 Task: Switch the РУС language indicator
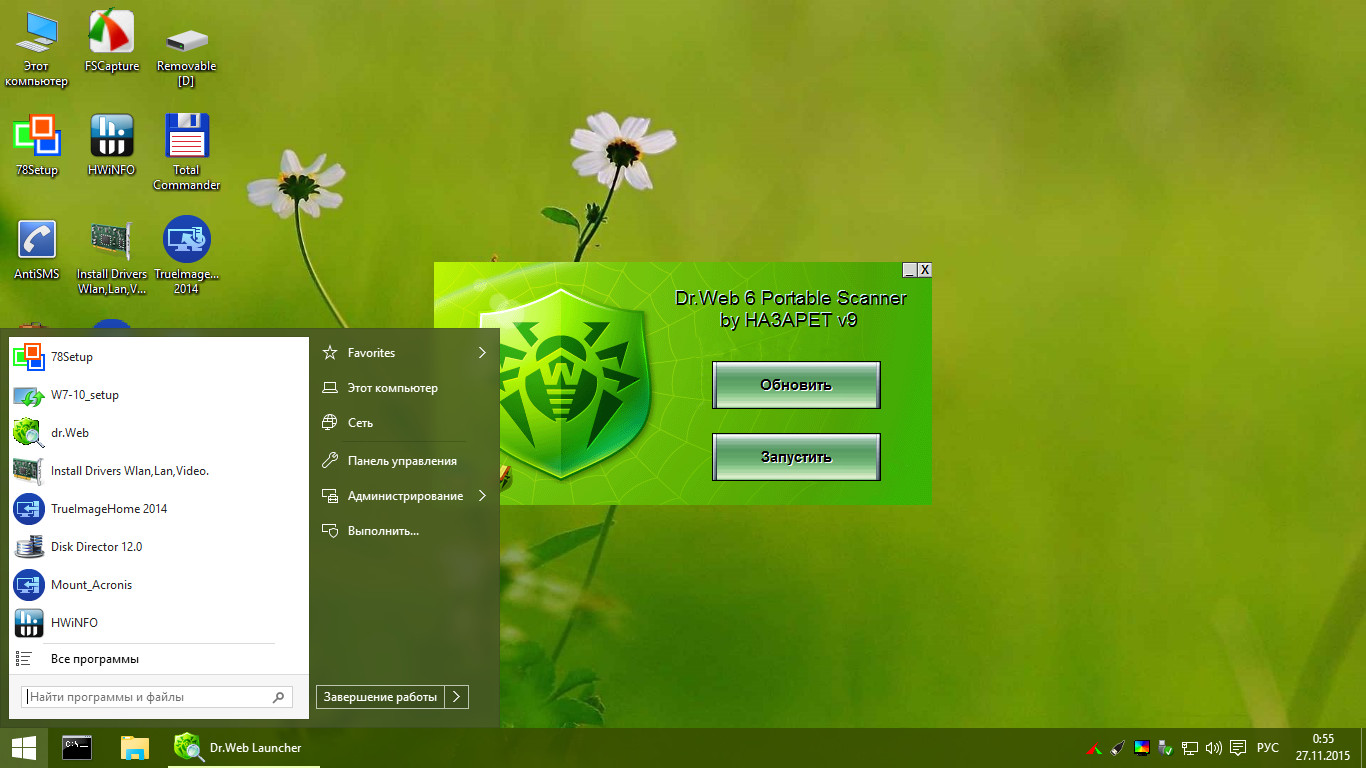(x=1267, y=747)
